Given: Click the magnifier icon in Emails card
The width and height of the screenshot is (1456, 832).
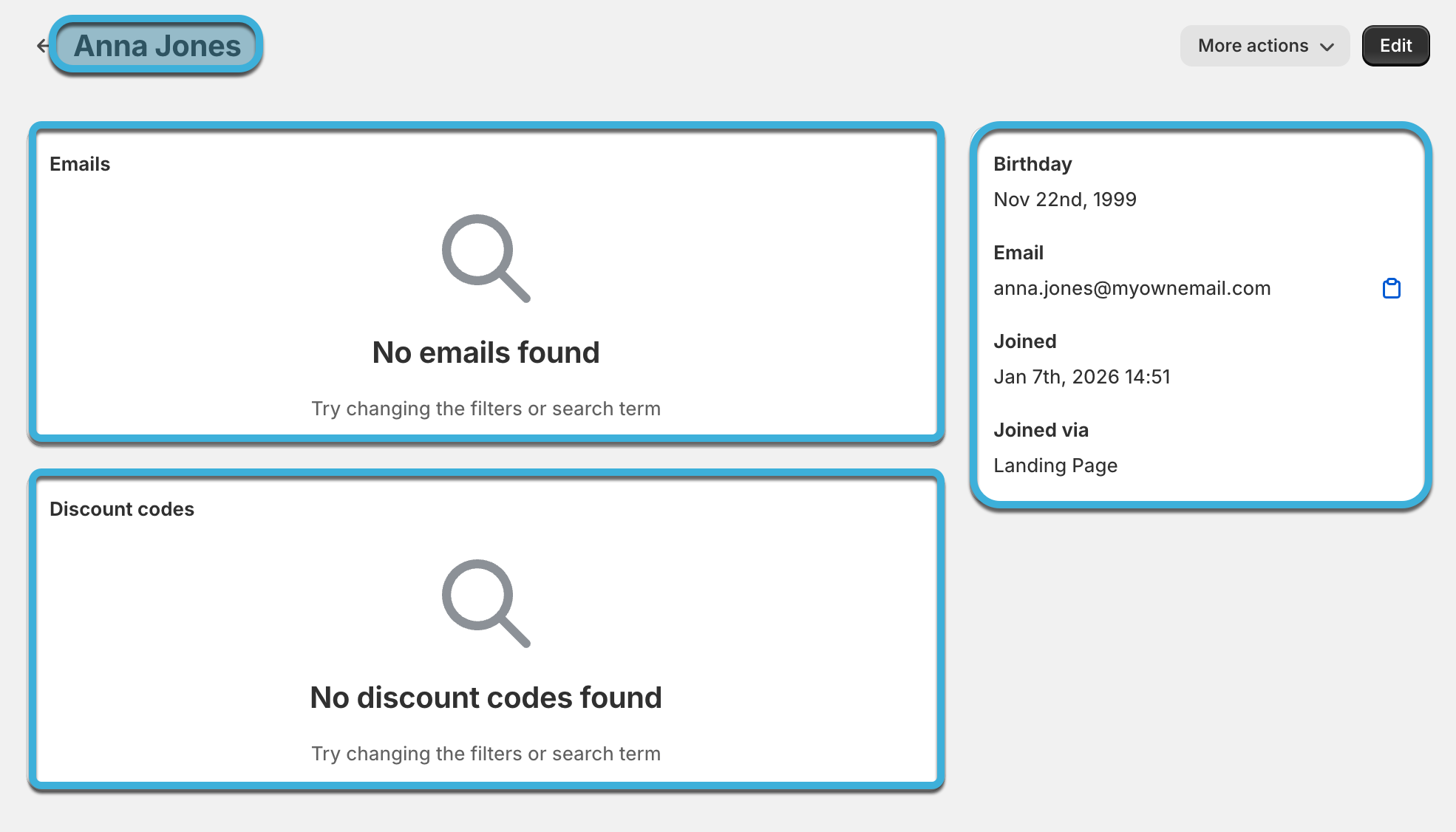Looking at the screenshot, I should pos(486,258).
